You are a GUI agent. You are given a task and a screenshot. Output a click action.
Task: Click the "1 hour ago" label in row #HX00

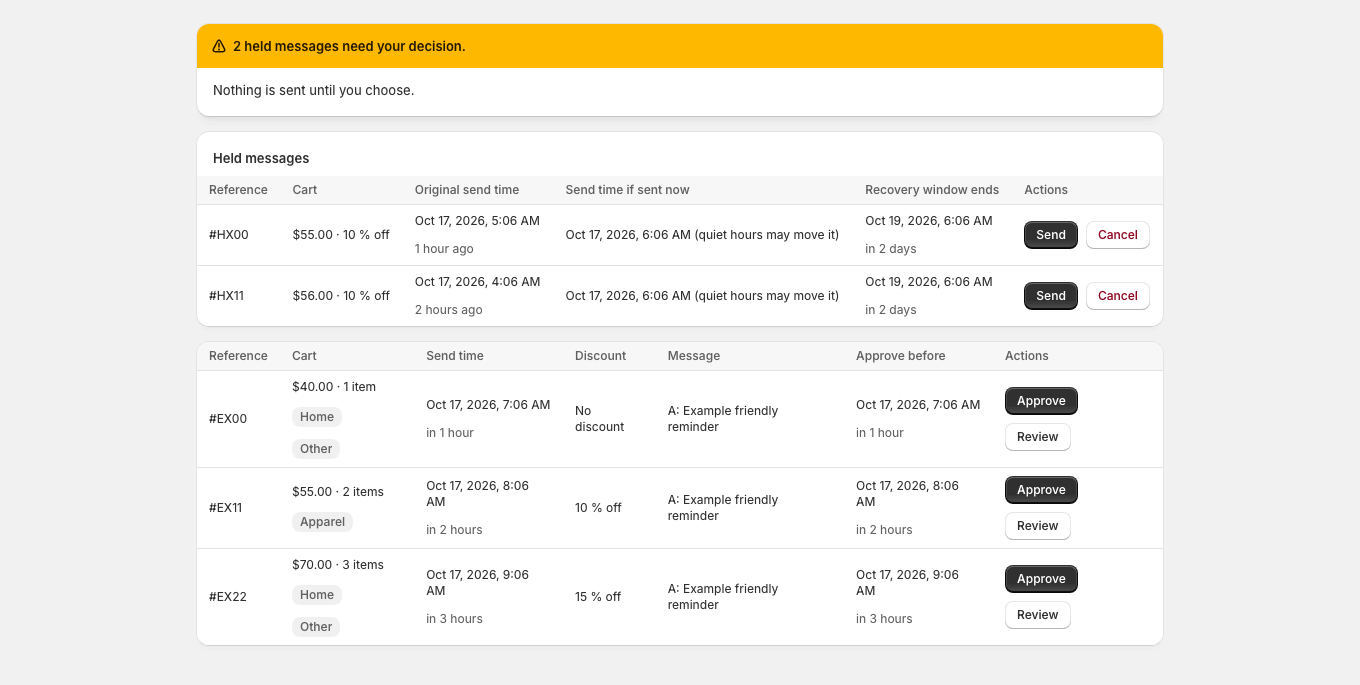click(x=444, y=249)
